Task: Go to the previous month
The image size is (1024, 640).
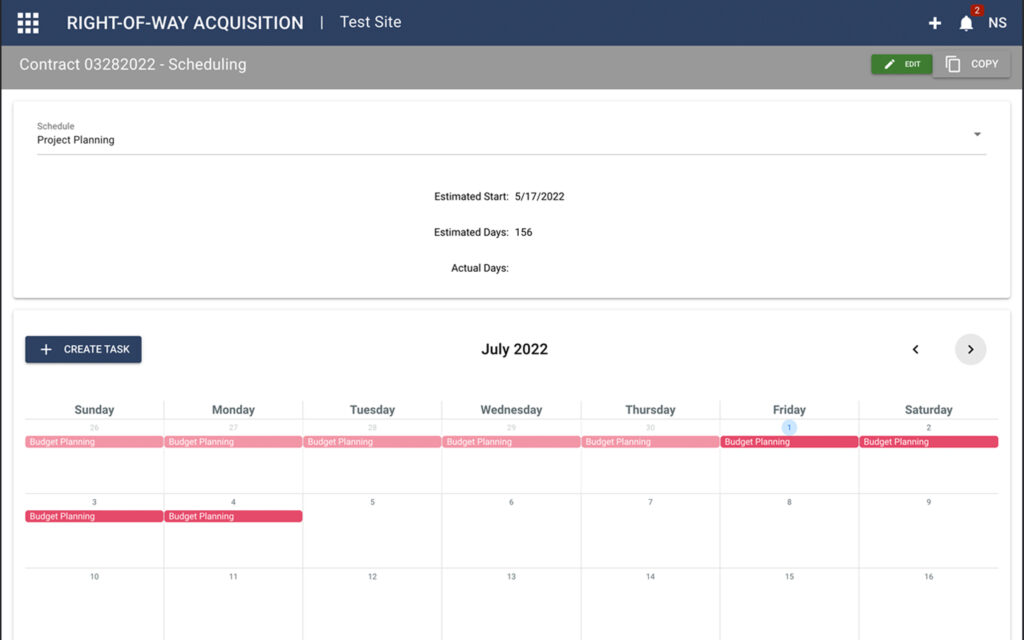Action: click(915, 349)
